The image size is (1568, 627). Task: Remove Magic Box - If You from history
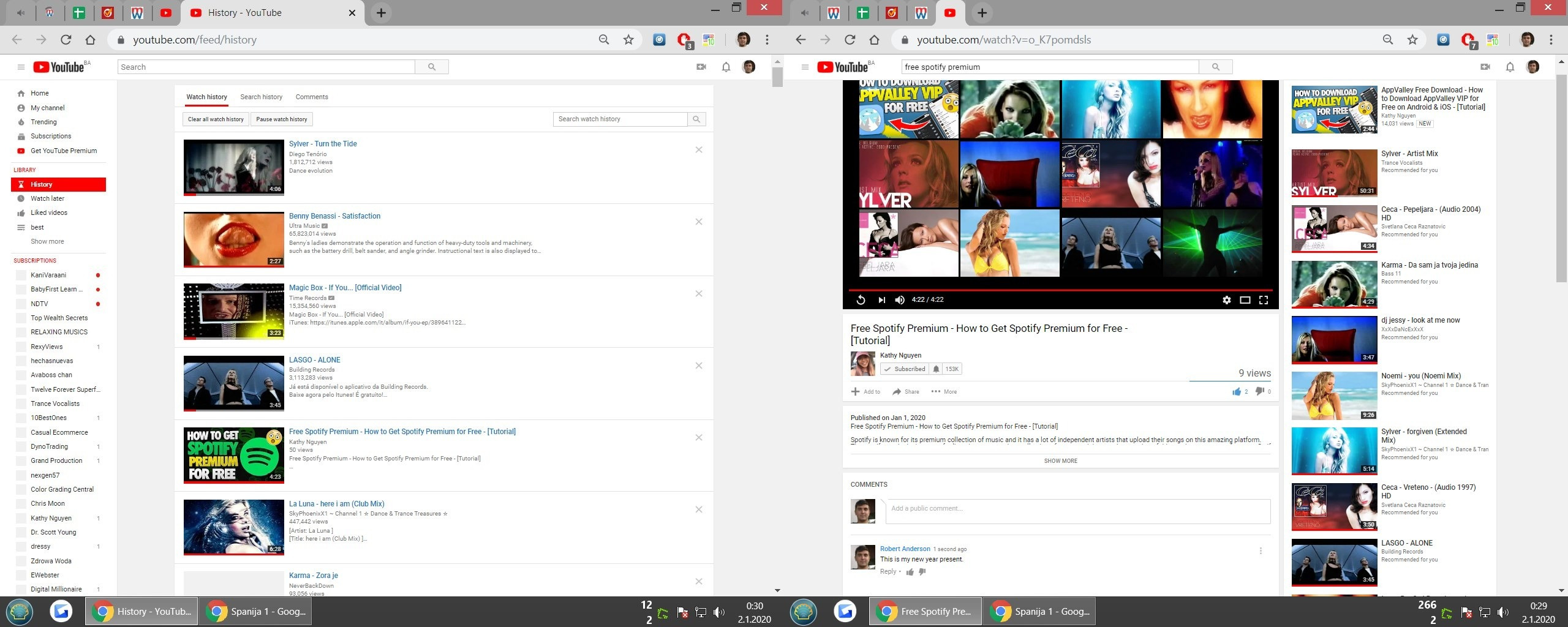[x=699, y=294]
